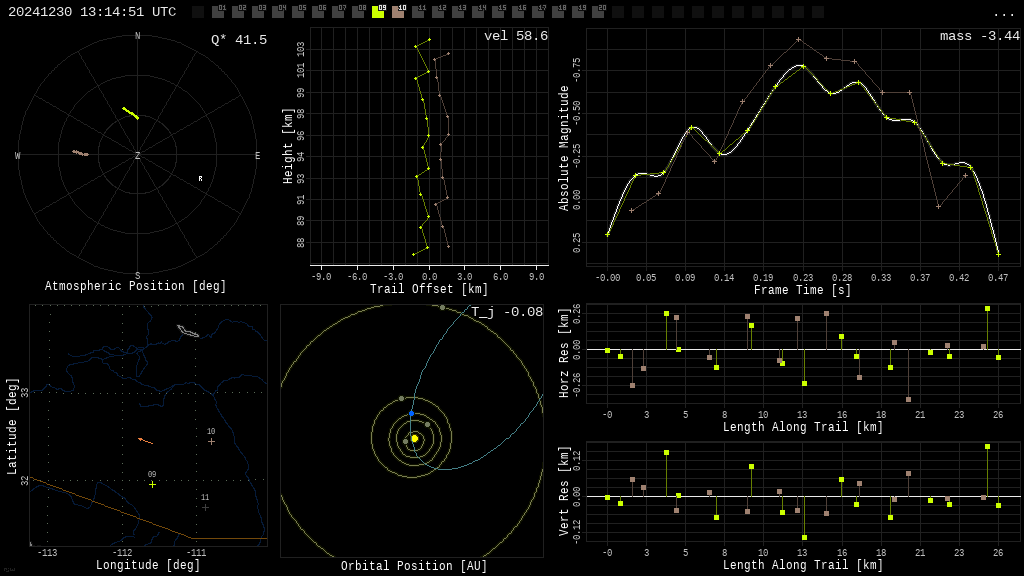This screenshot has width=1024, height=576.
Task: Toggle station 05 square in top bar
Action: point(298,12)
